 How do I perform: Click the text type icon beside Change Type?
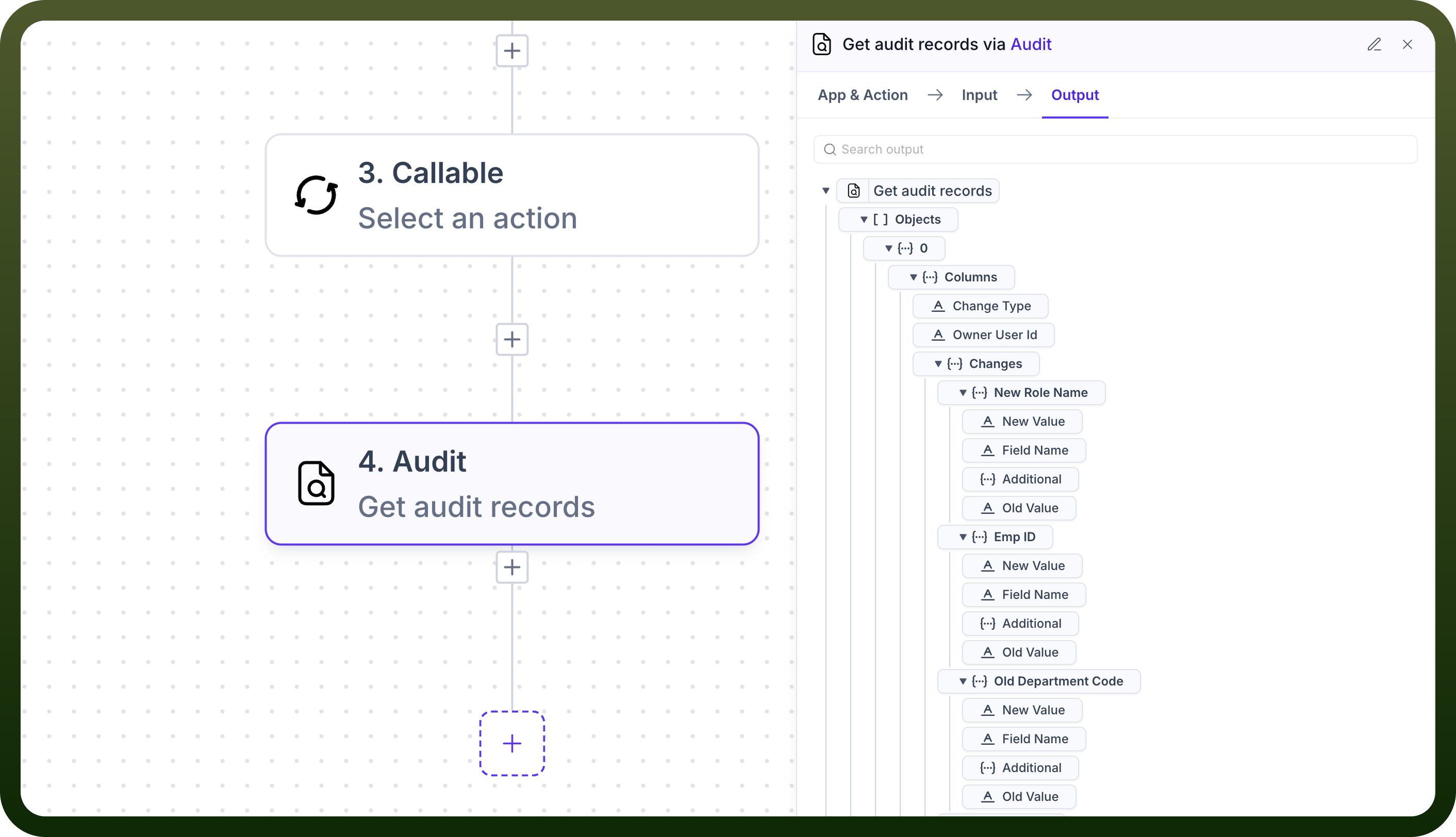coord(938,306)
